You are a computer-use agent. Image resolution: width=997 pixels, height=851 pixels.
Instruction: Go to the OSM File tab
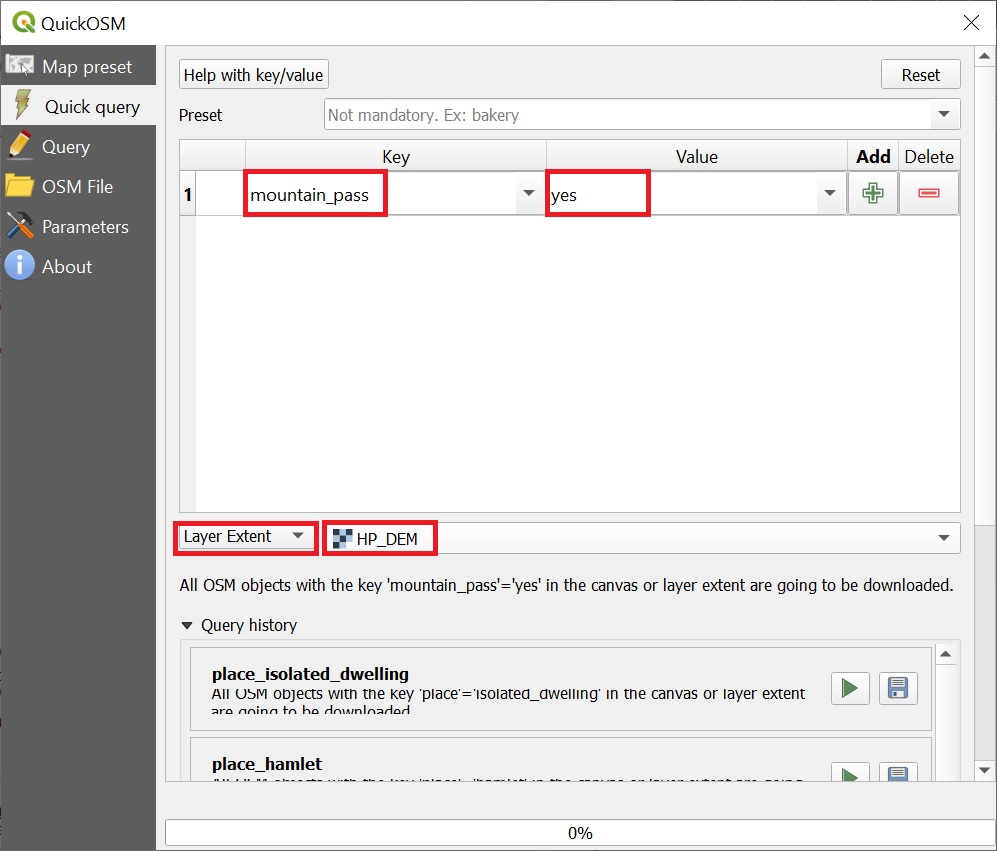pyautogui.click(x=78, y=186)
